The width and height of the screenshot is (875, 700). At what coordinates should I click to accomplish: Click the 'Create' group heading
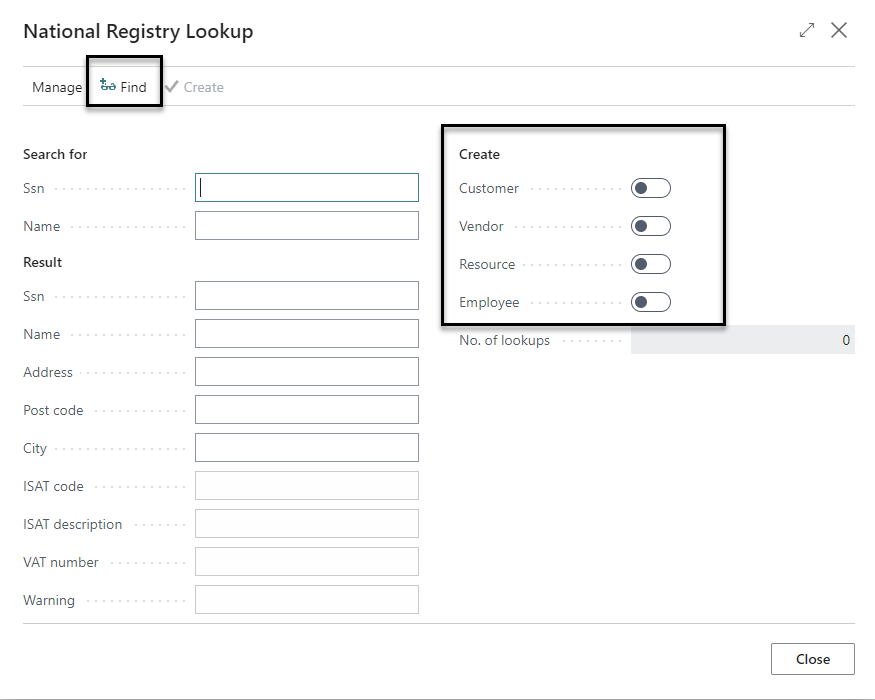(479, 154)
